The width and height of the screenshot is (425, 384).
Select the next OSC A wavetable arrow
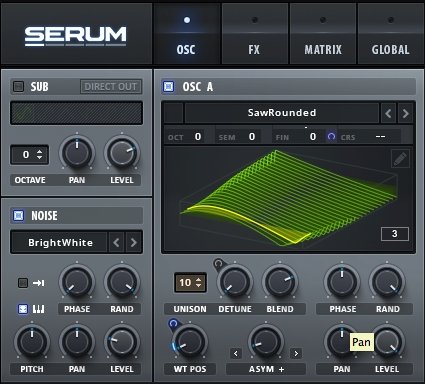pos(405,113)
